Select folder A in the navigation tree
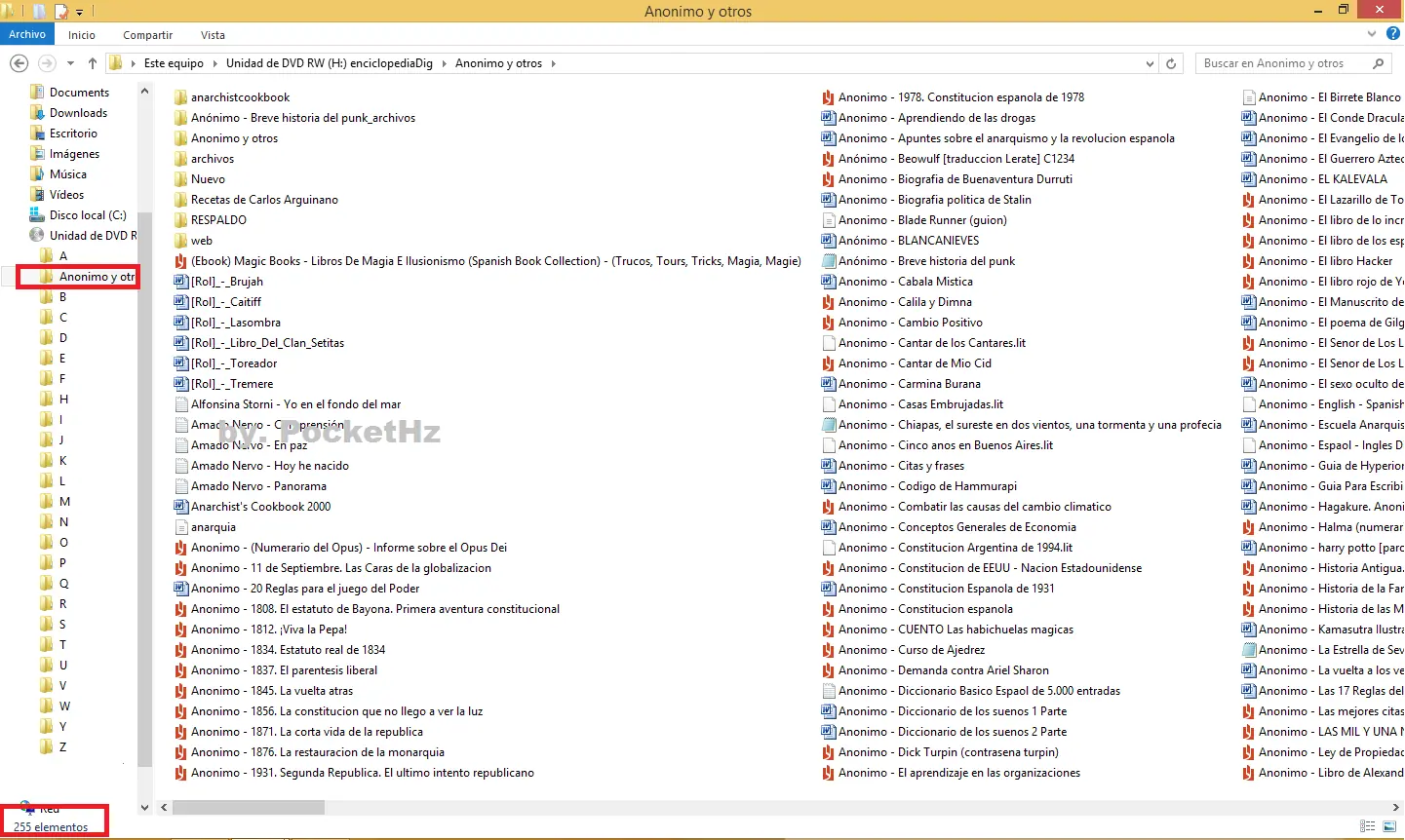The width and height of the screenshot is (1405, 840). 63,256
